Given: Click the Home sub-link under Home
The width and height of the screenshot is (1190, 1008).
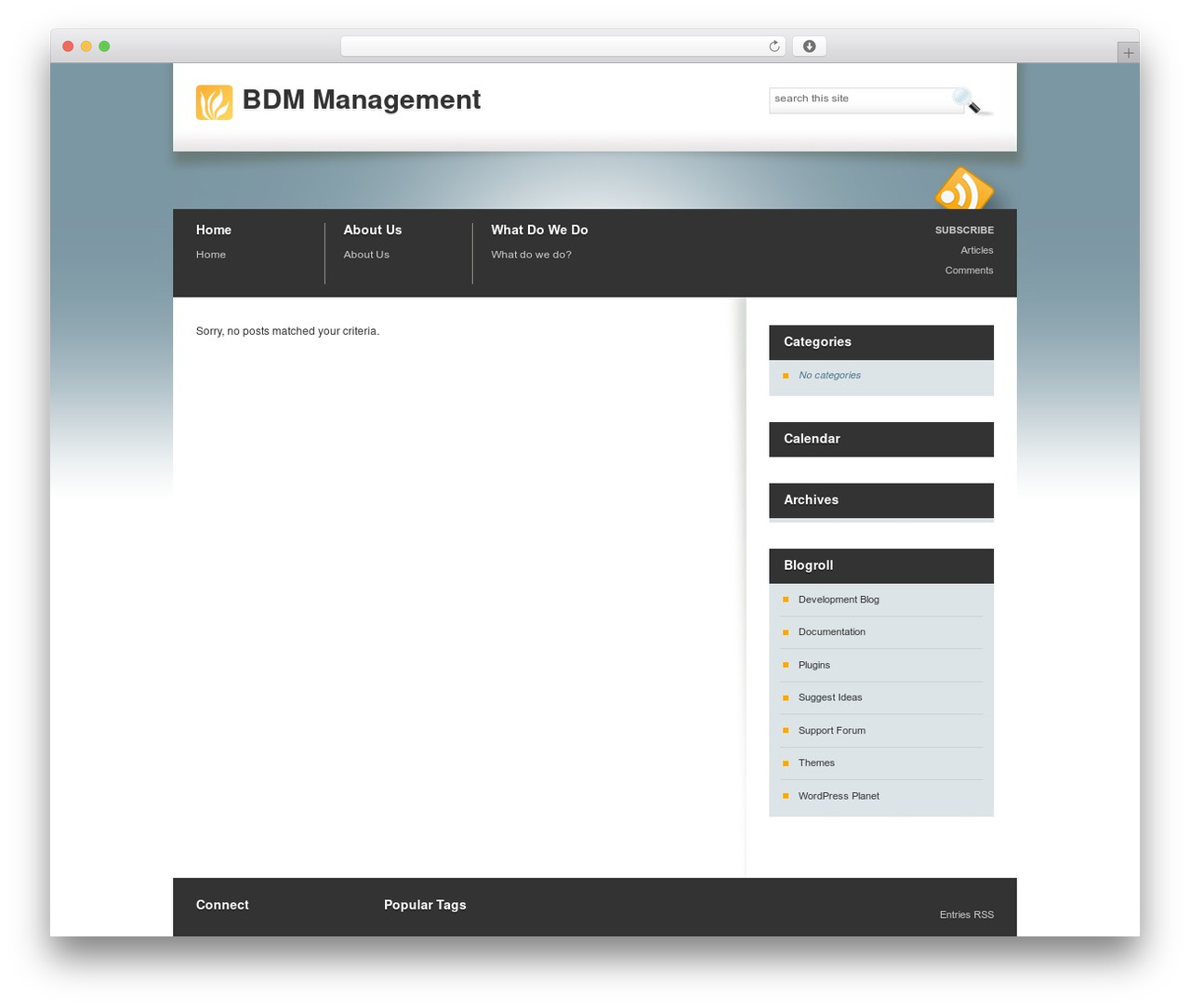Looking at the screenshot, I should [211, 255].
